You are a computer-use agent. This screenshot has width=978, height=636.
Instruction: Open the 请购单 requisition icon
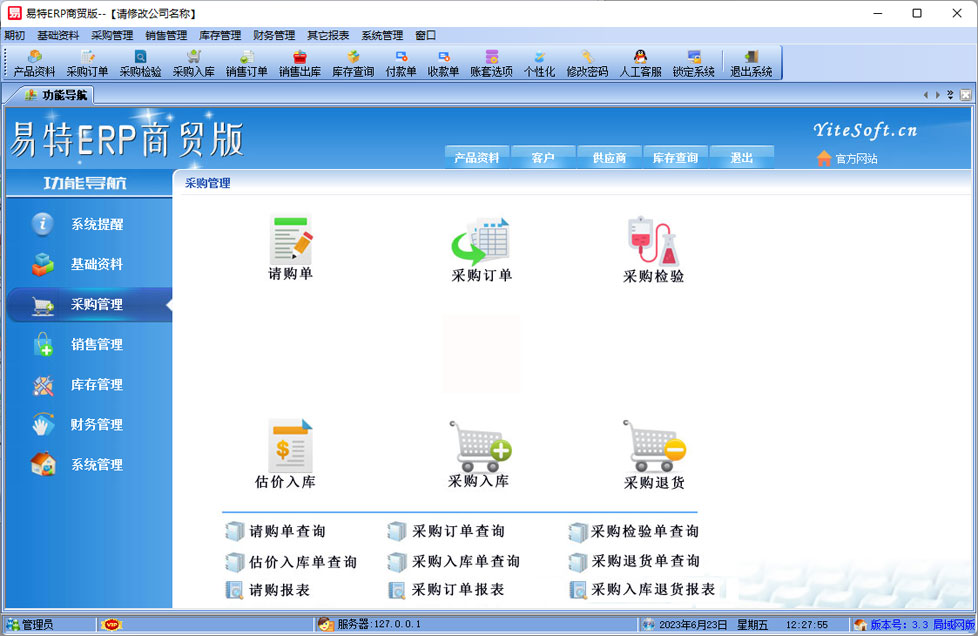(x=291, y=241)
